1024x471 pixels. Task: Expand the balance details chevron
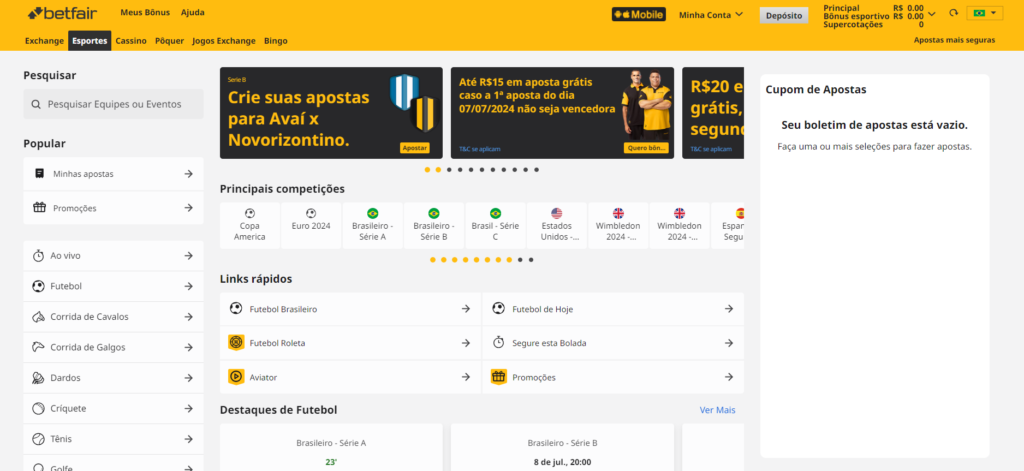(x=932, y=13)
